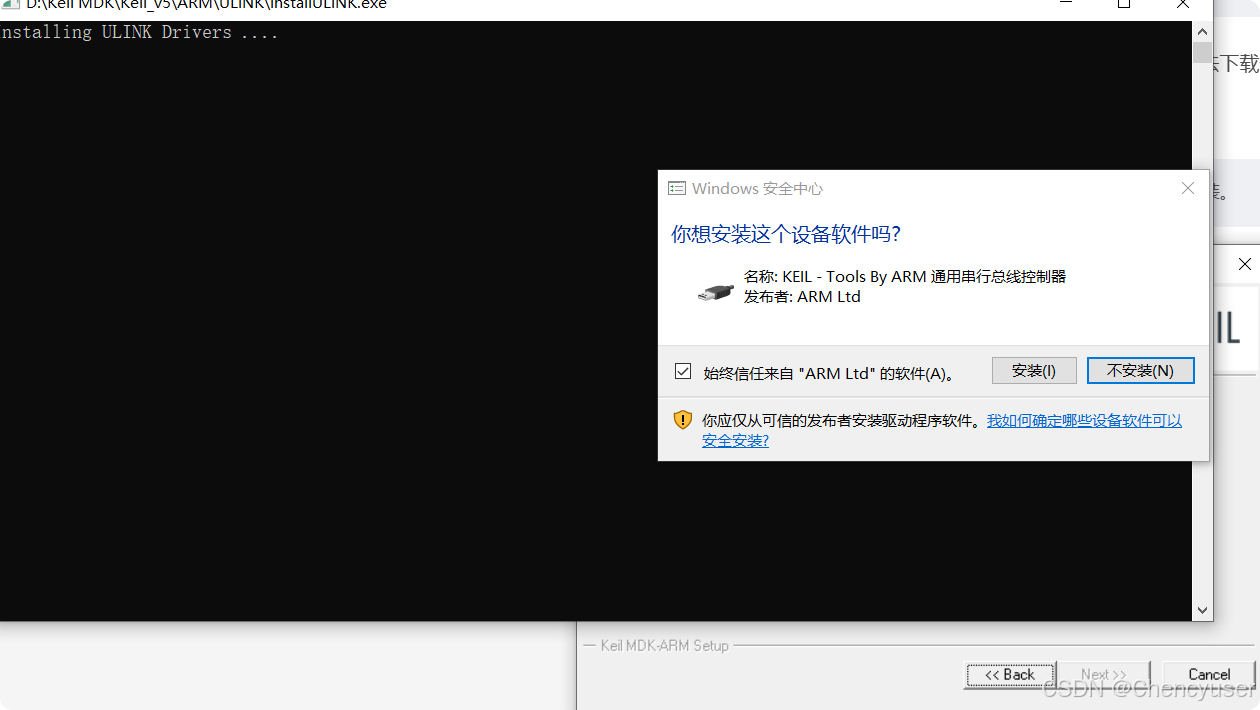1260x710 pixels.
Task: Click the console scrollbar down arrow
Action: [1202, 610]
